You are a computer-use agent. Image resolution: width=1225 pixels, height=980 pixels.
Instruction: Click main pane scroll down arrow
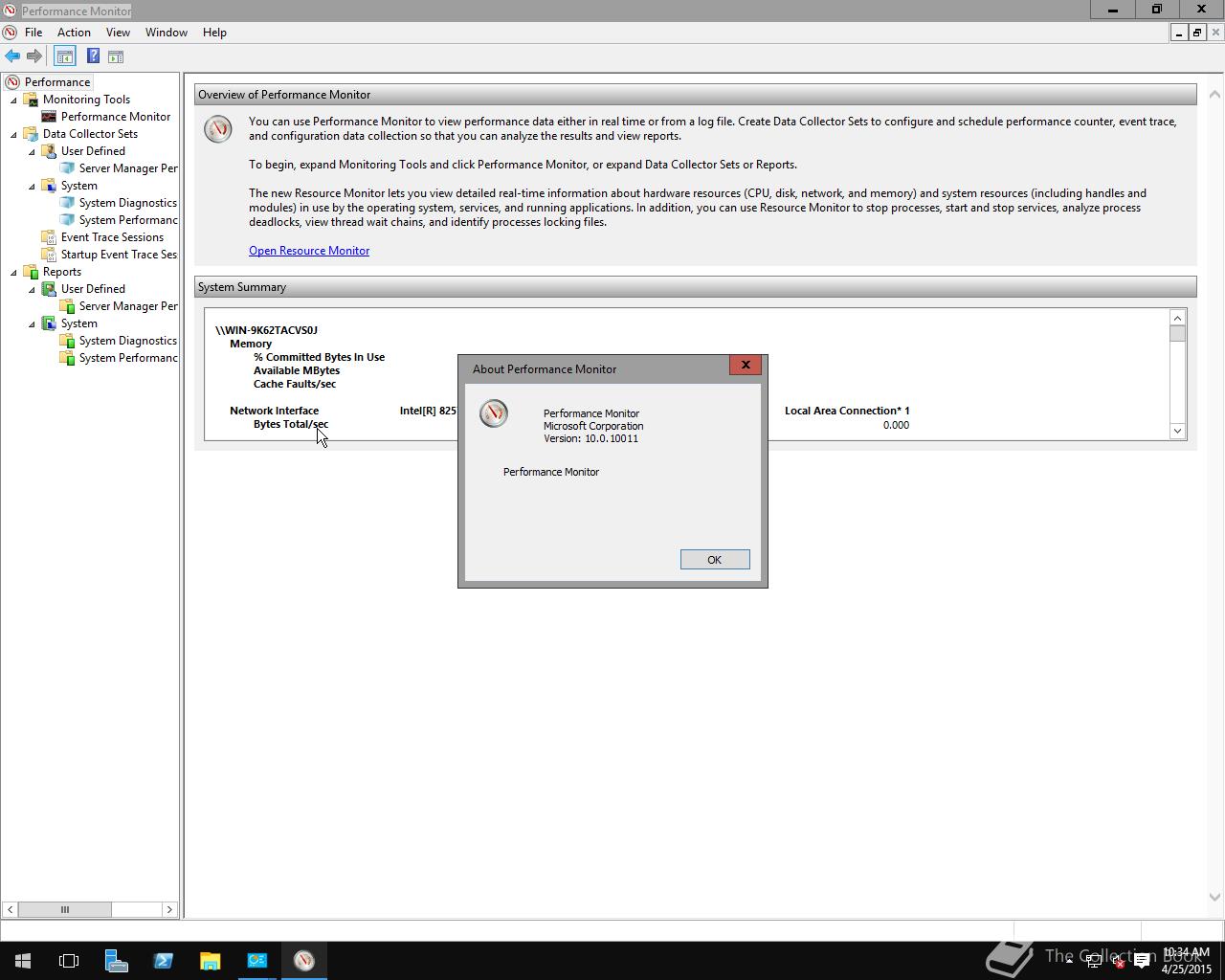(x=1215, y=897)
